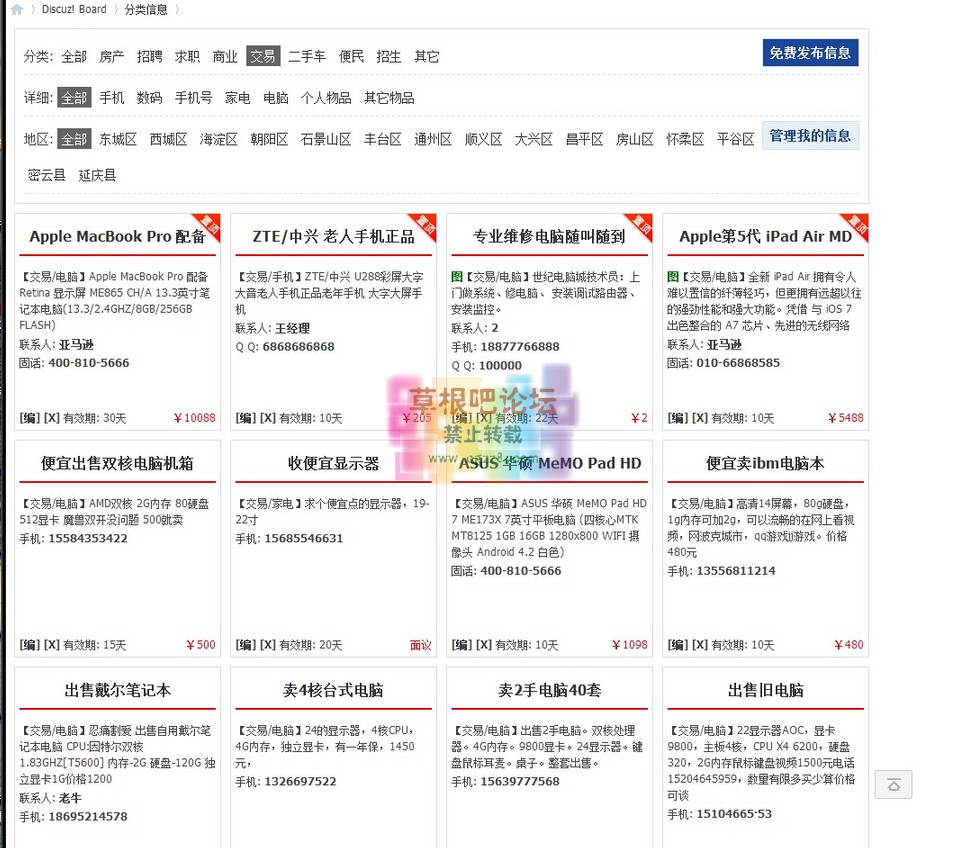Select the 招生 category filter
Screen dimensions: 967x848
[388, 57]
